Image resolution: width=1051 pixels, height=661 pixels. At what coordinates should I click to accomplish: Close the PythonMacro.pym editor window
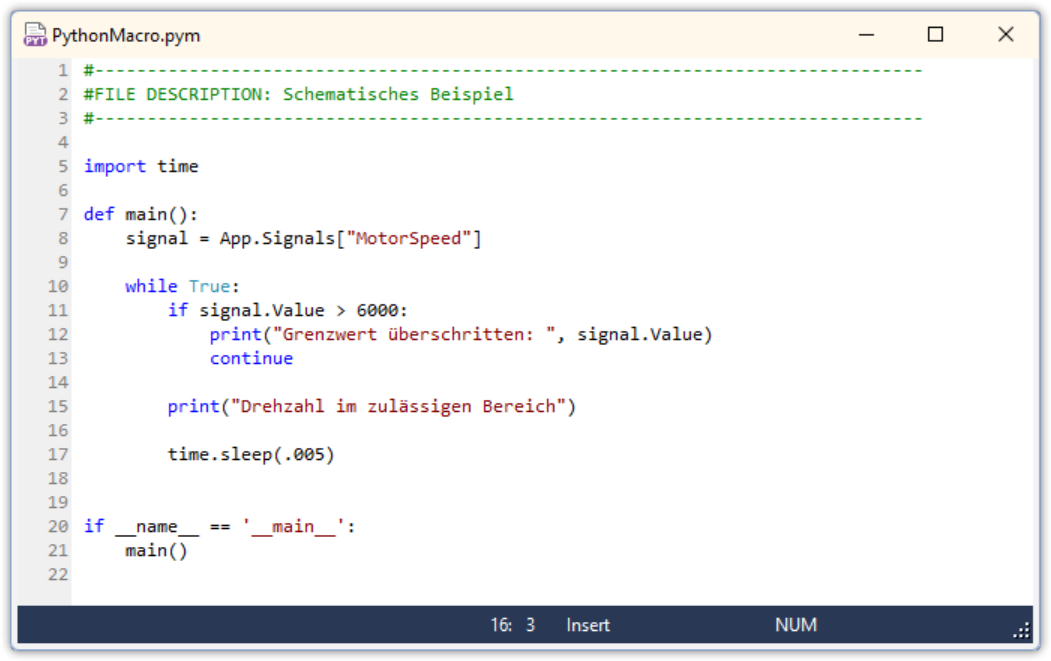pyautogui.click(x=1005, y=34)
